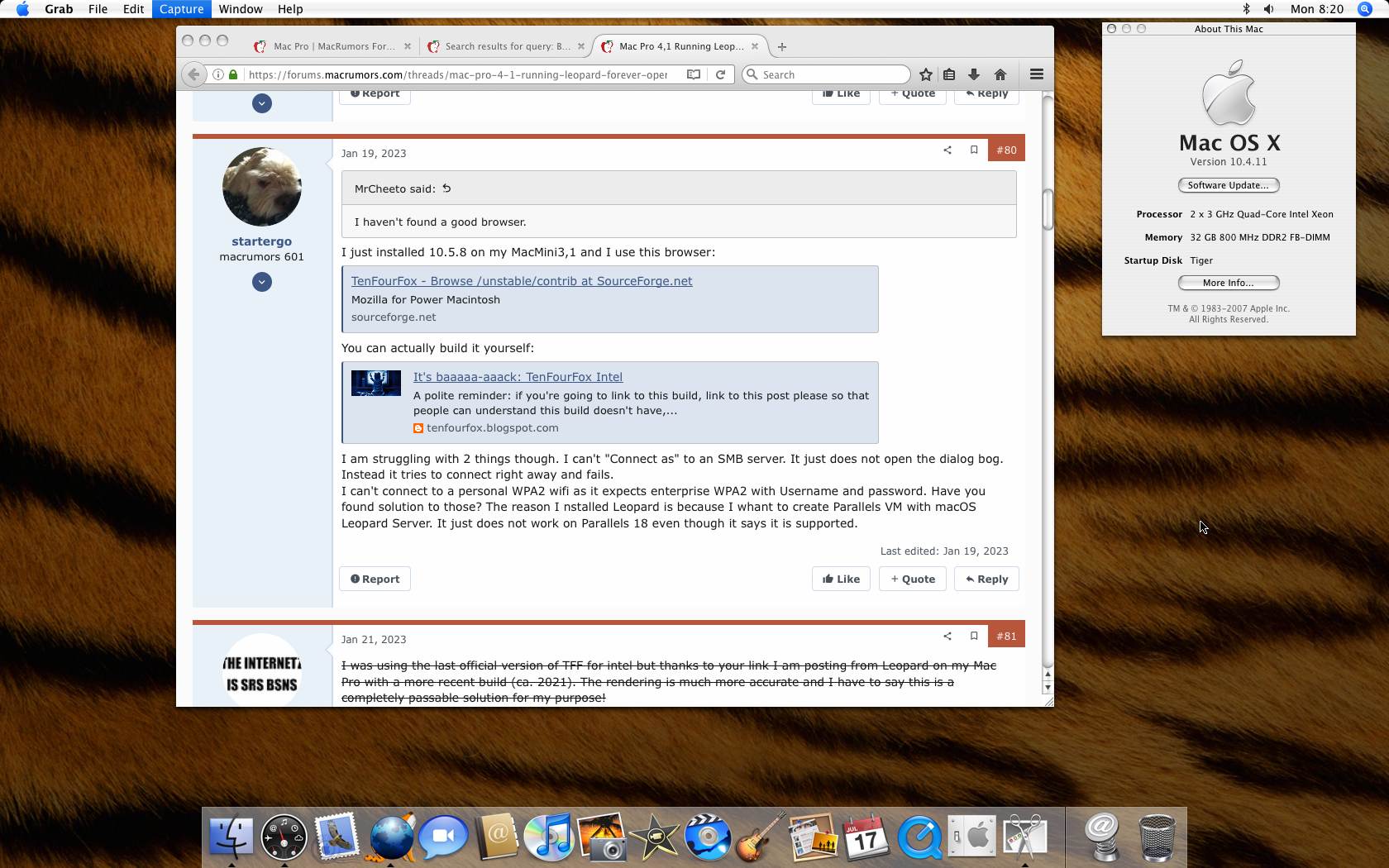
Task: Click Version 10.4.11 text in About This Mac
Action: tap(1228, 162)
